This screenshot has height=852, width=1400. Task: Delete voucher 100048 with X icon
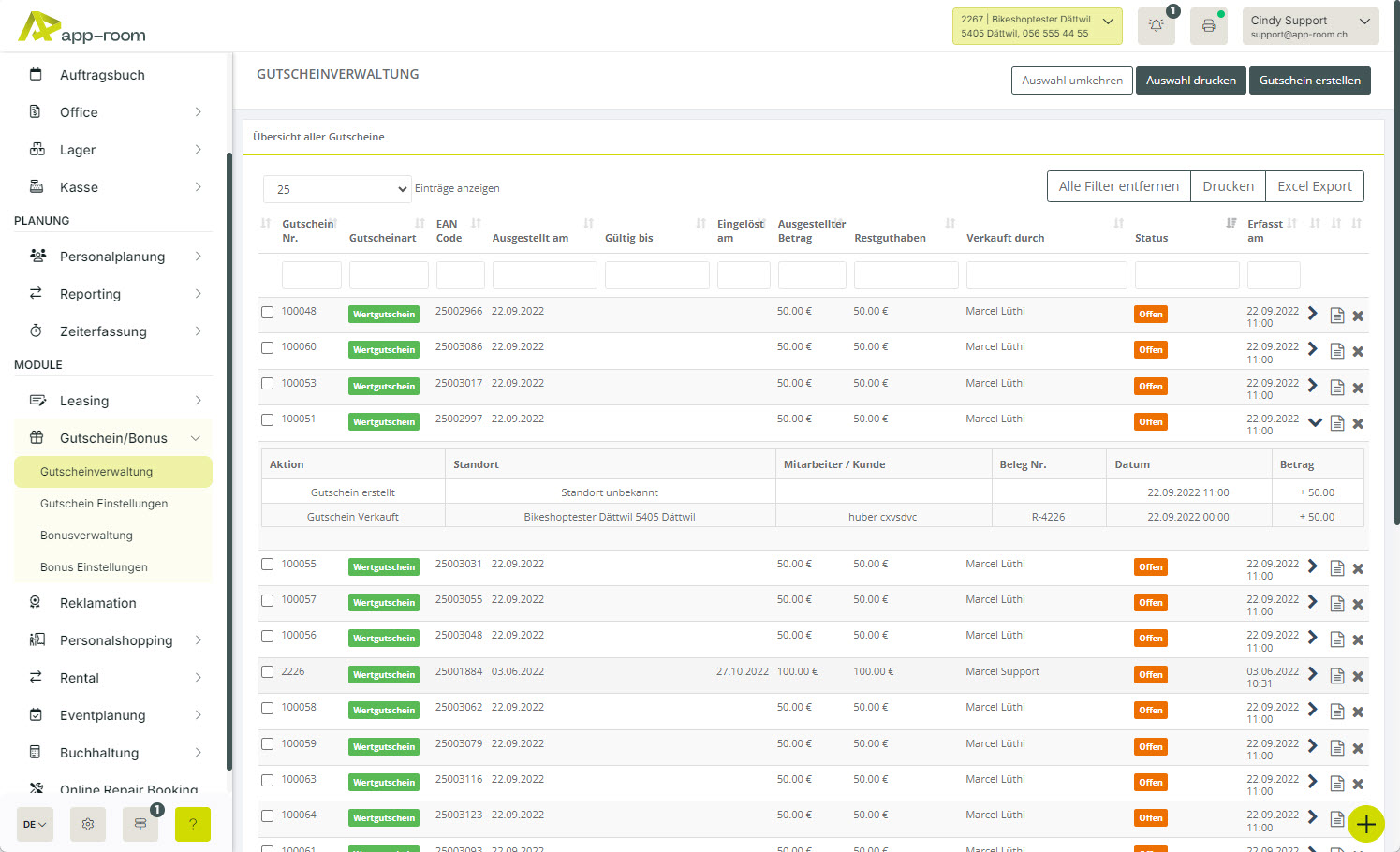click(x=1358, y=316)
